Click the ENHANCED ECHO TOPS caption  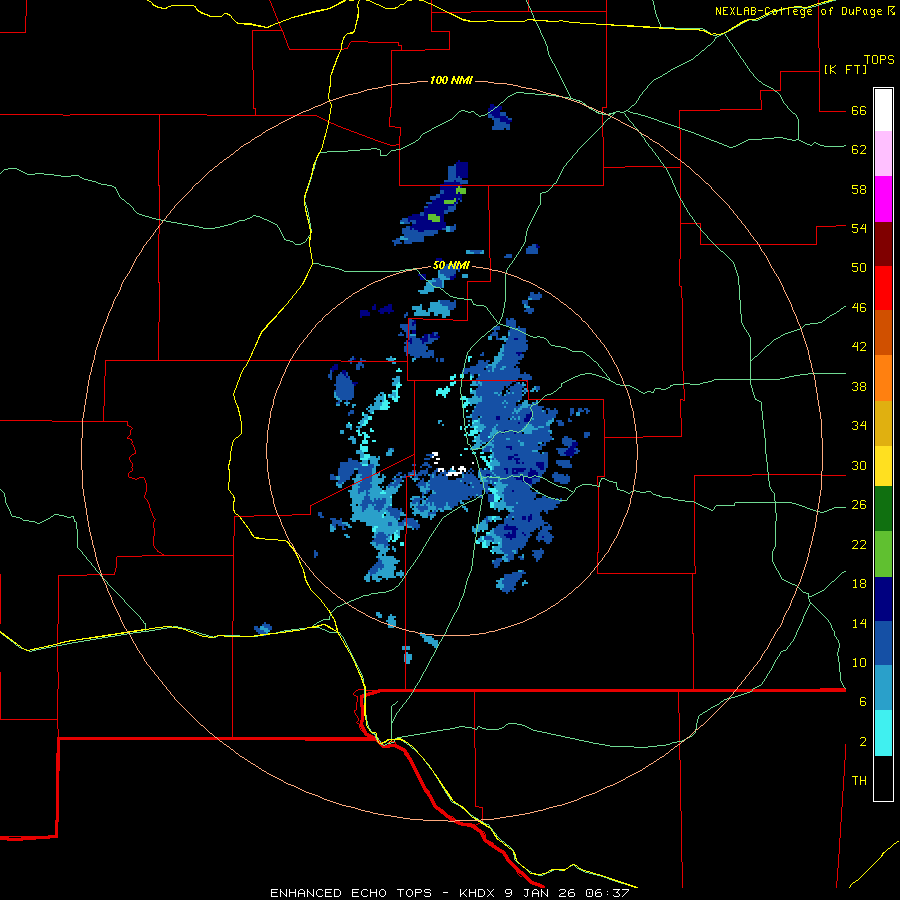point(351,893)
